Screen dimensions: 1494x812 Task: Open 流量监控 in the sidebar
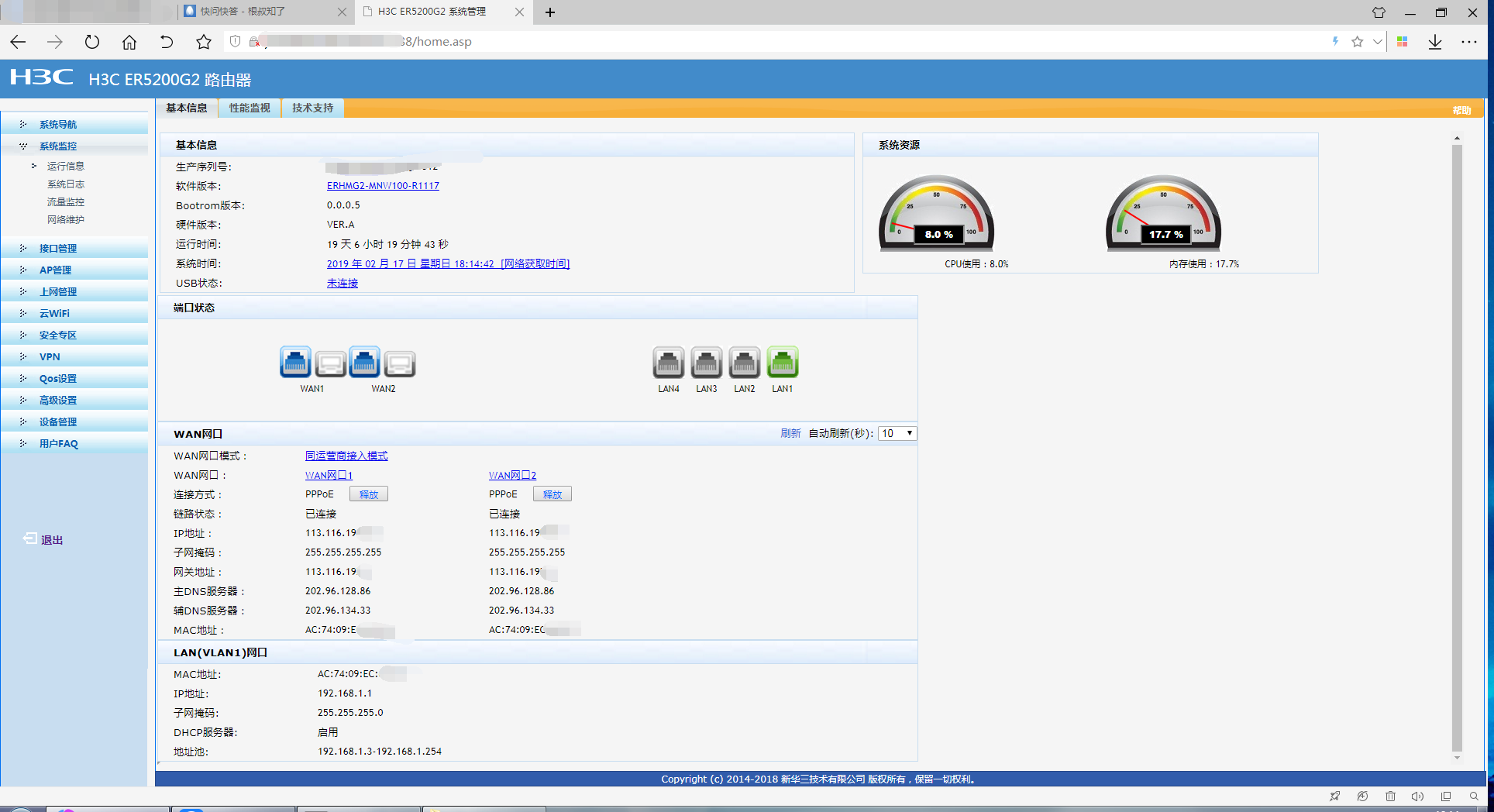click(66, 201)
